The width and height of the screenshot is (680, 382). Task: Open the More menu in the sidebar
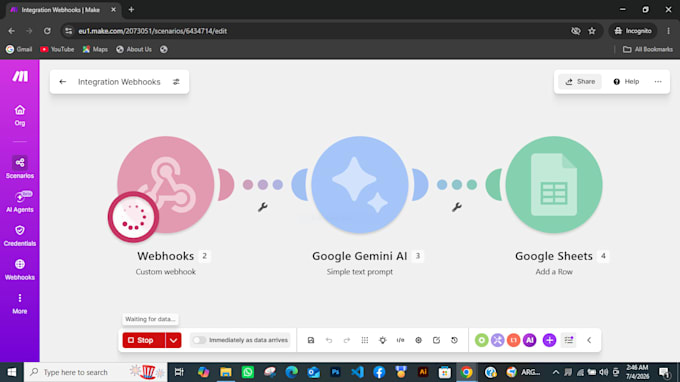20,304
